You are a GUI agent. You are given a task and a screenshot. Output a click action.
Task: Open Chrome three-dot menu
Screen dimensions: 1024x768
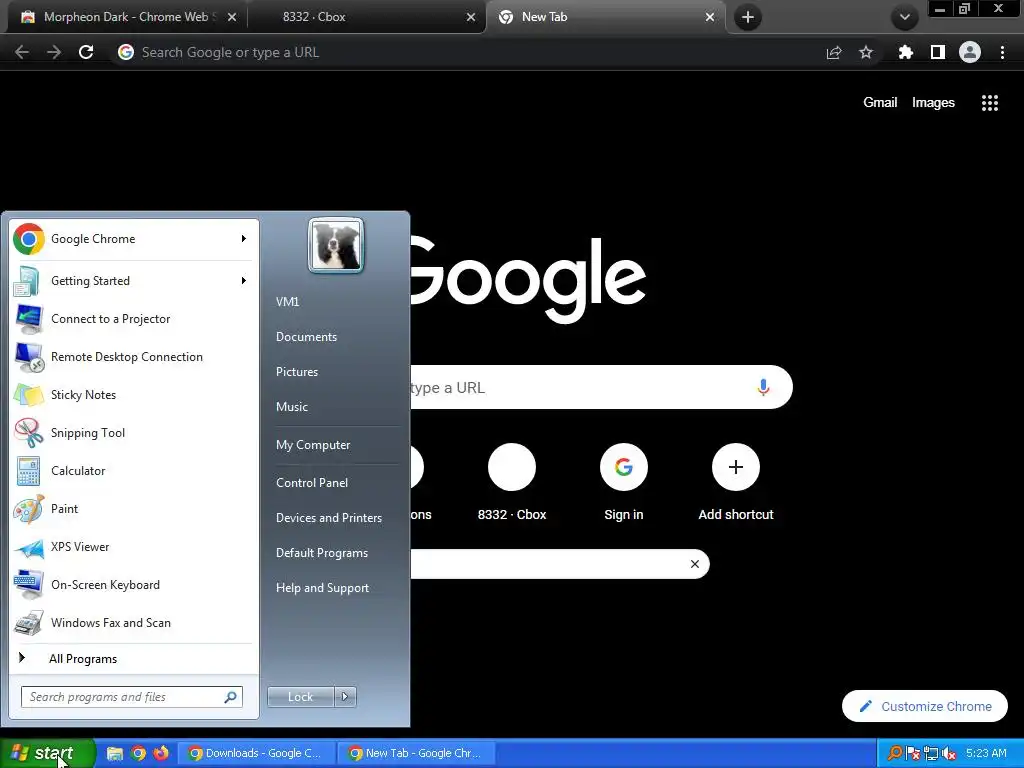coord(1002,52)
